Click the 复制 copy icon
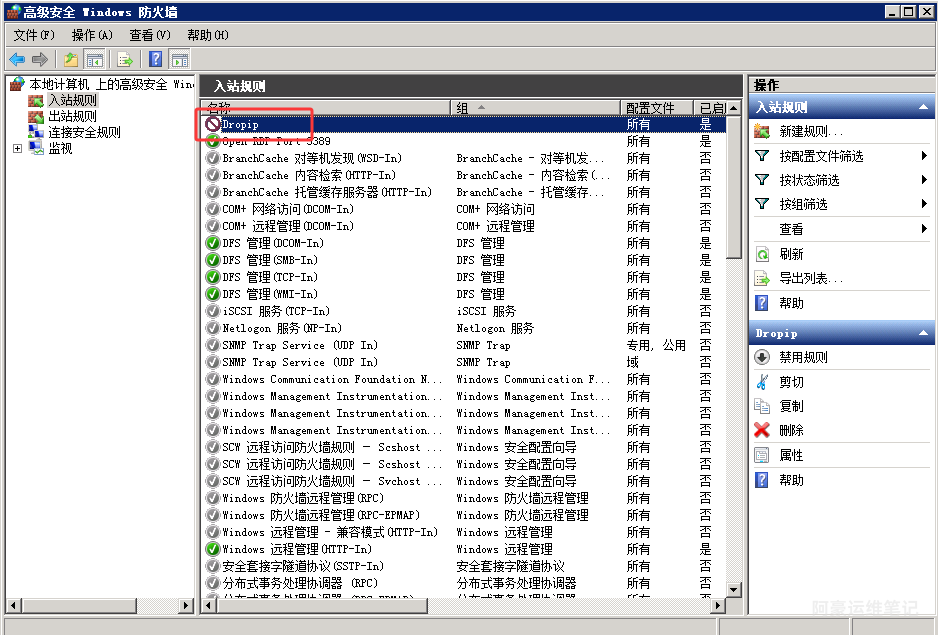The height and width of the screenshot is (635, 938). coord(762,406)
